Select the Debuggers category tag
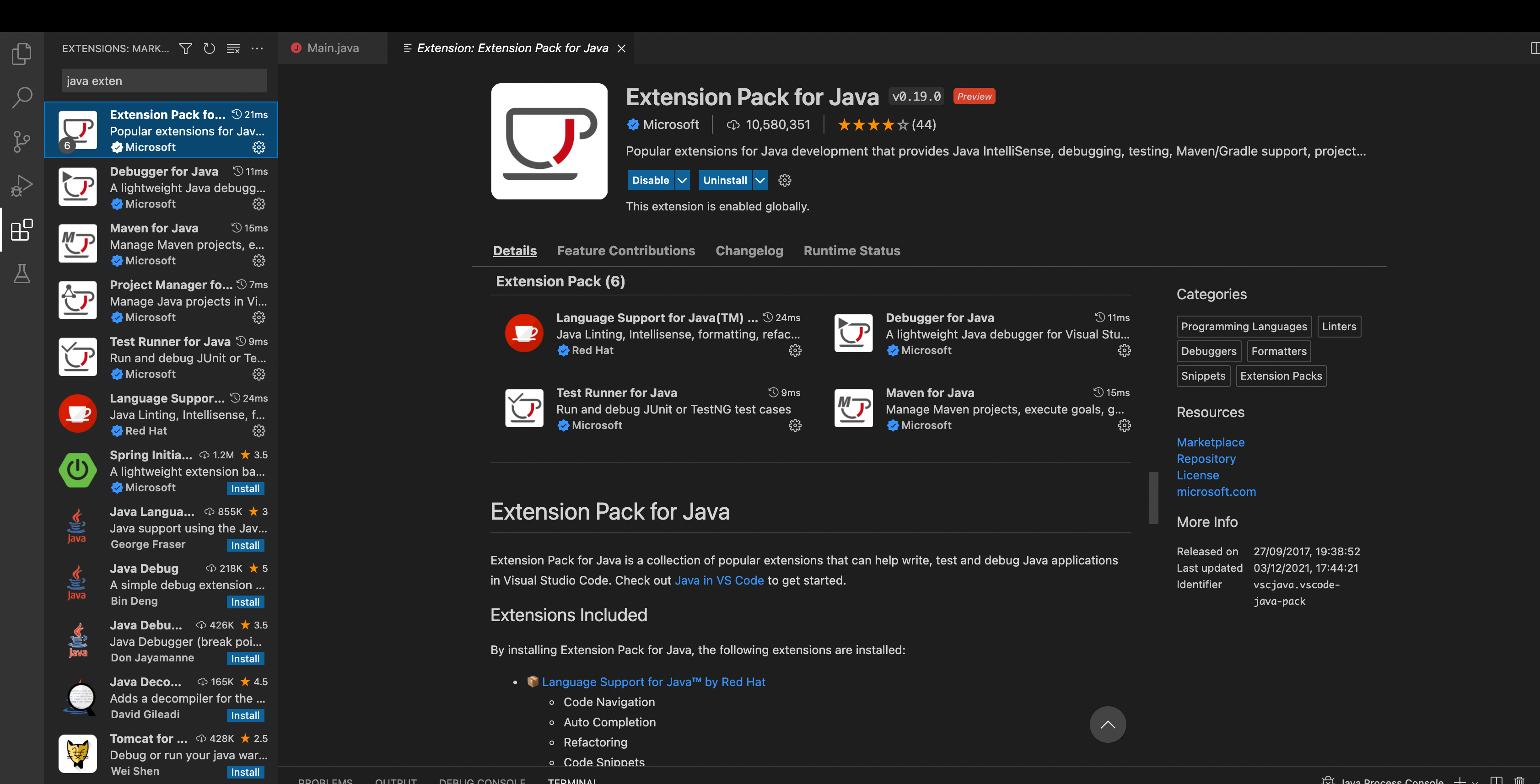Image resolution: width=1540 pixels, height=784 pixels. [x=1209, y=351]
